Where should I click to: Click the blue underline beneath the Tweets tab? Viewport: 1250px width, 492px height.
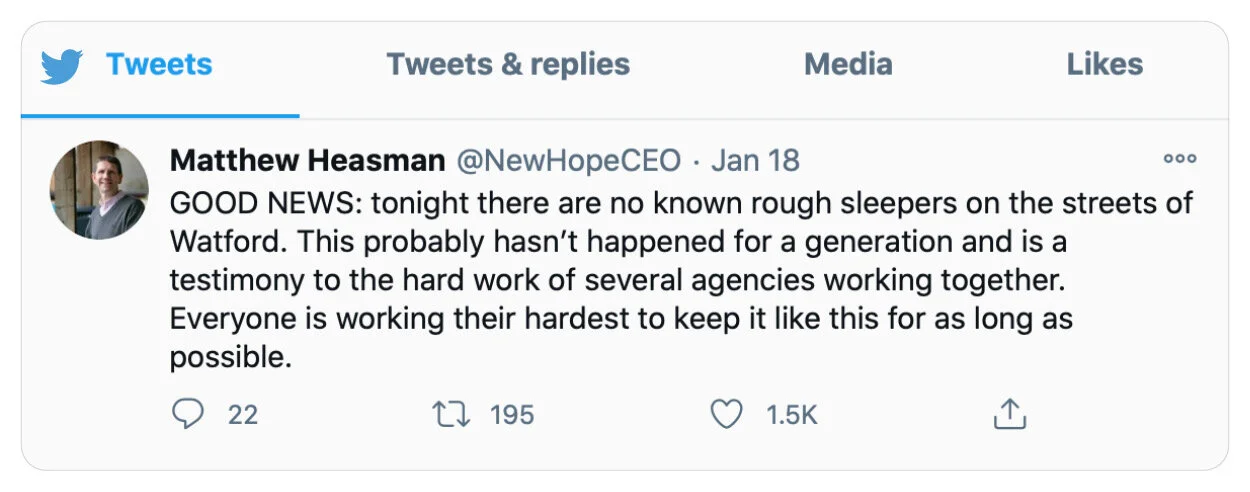(160, 116)
